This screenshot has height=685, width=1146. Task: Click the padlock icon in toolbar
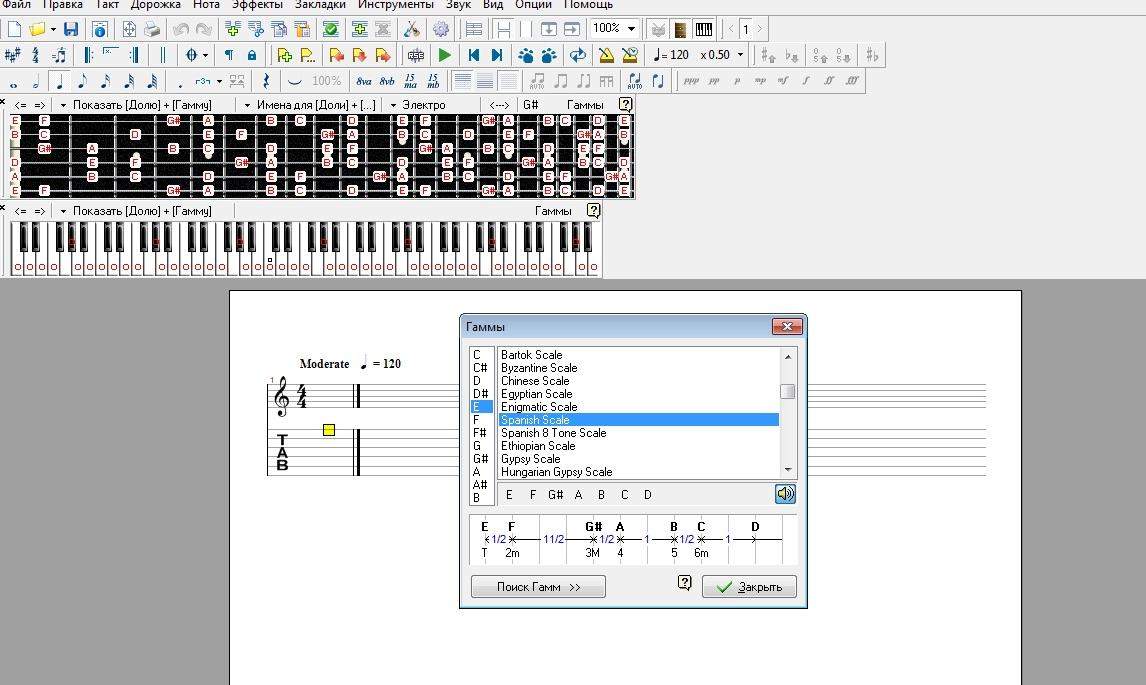pos(251,55)
